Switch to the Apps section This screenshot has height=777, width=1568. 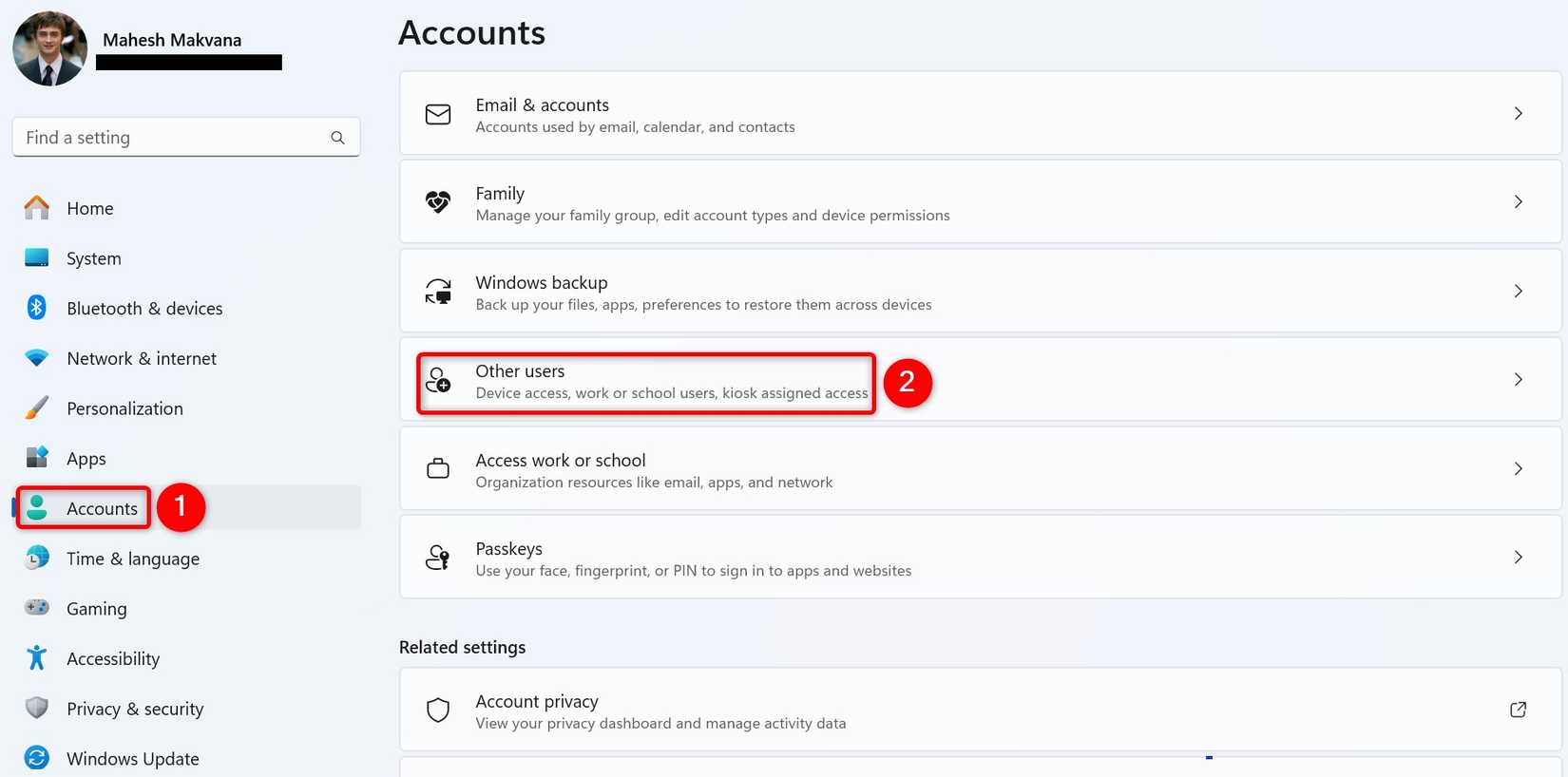pos(86,458)
